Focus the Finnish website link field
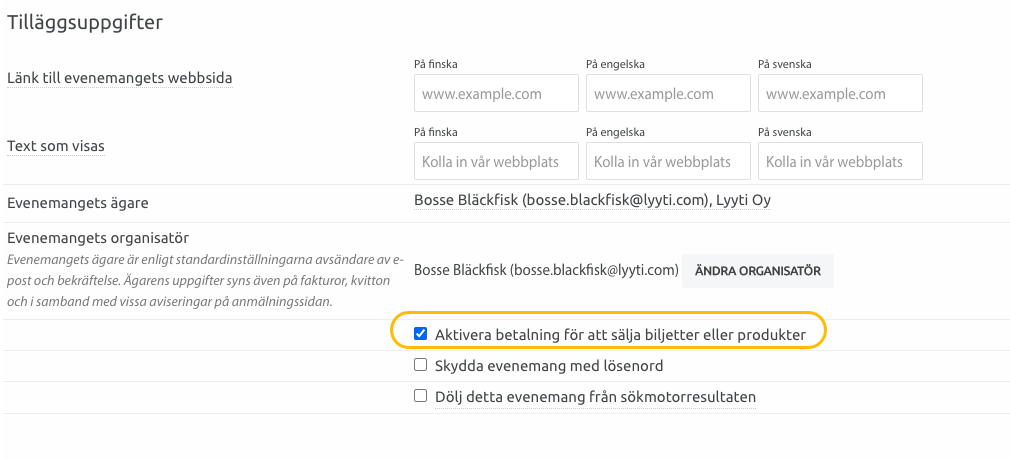1010x461 pixels. click(x=496, y=93)
